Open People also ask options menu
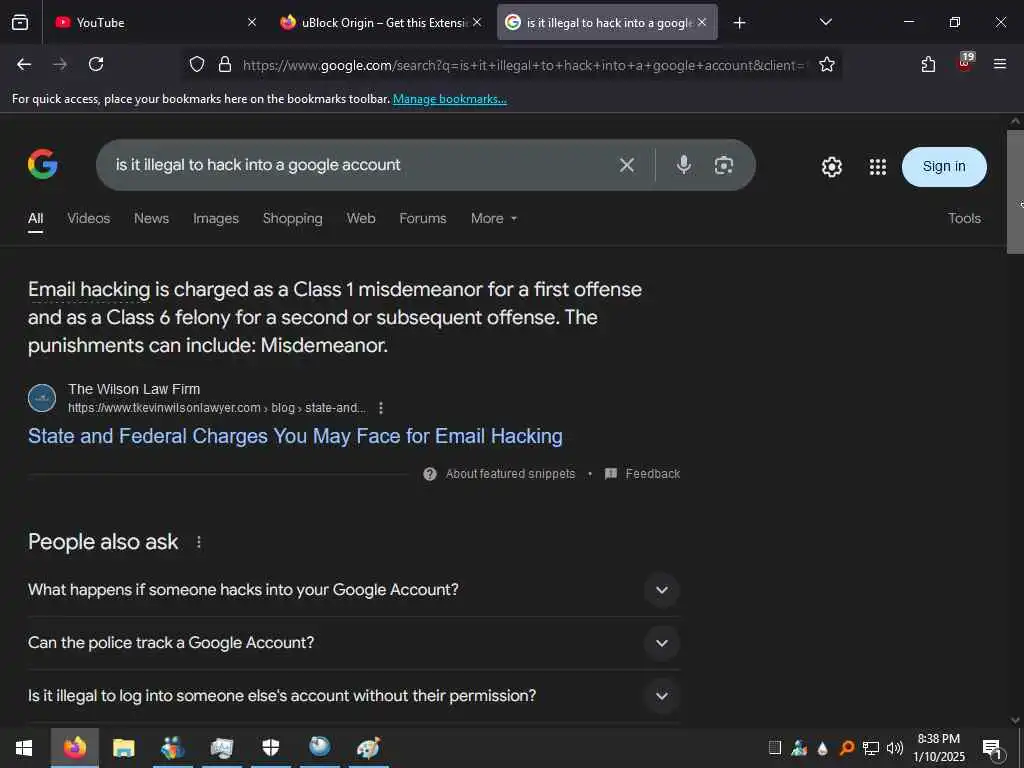The image size is (1024, 768). tap(199, 542)
